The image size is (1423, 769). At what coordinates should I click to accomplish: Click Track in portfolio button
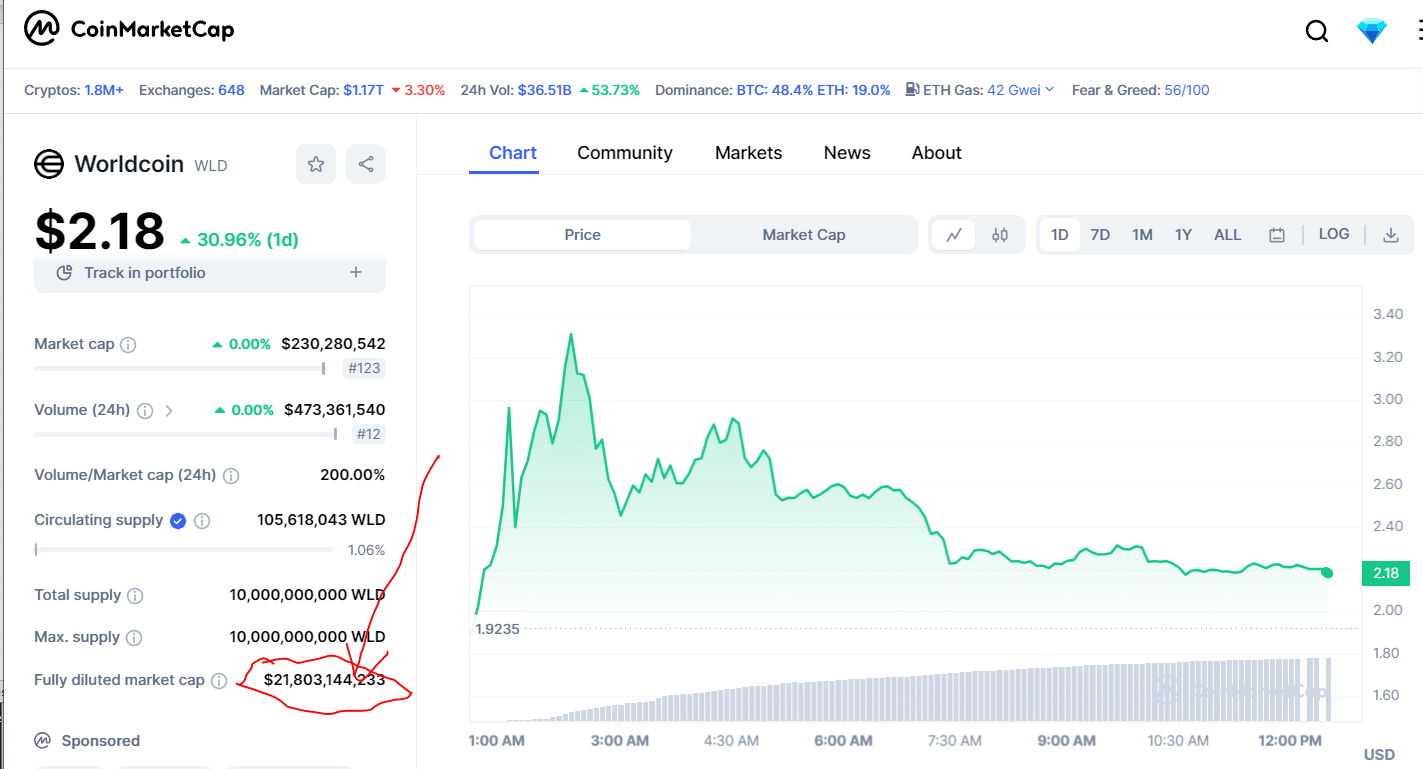210,273
